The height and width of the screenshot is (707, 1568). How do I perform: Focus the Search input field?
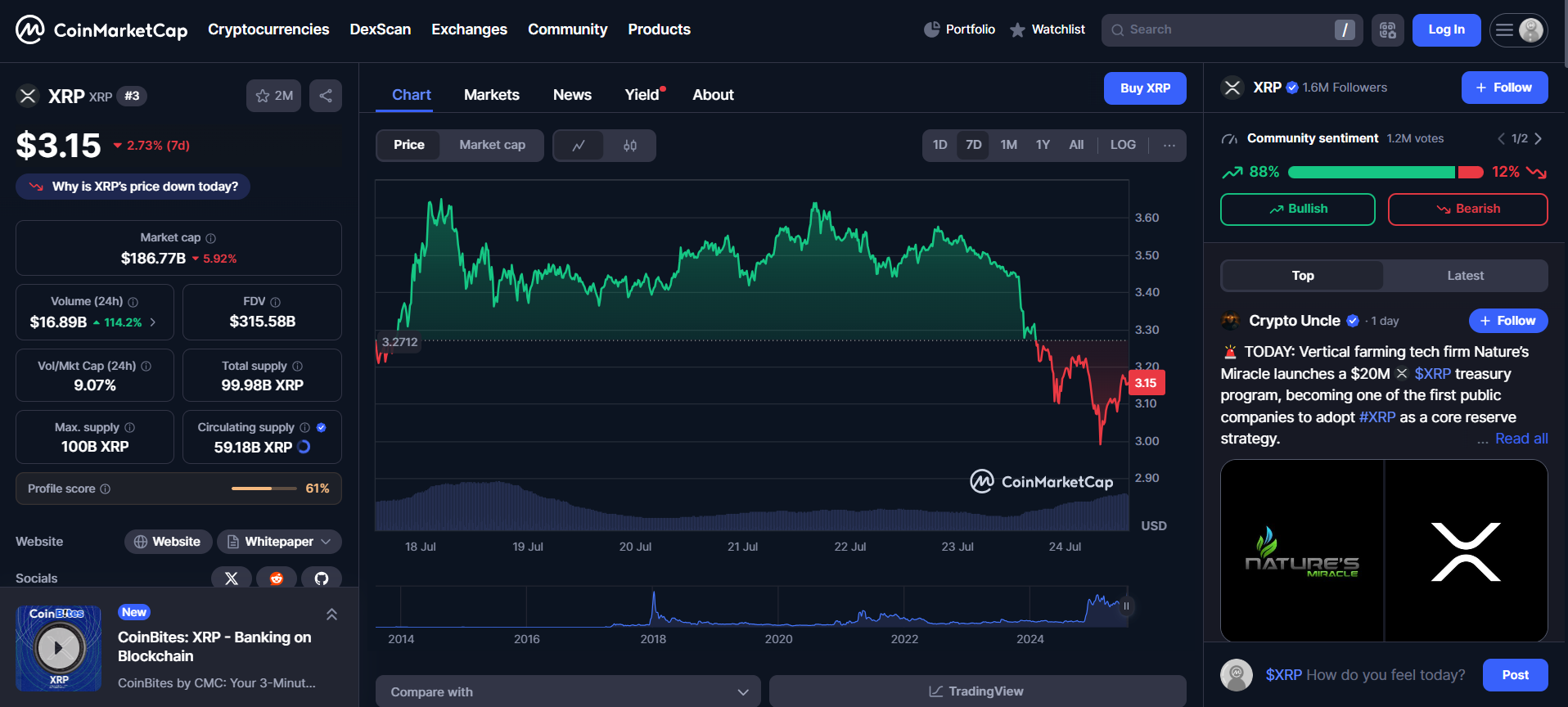[x=1232, y=30]
